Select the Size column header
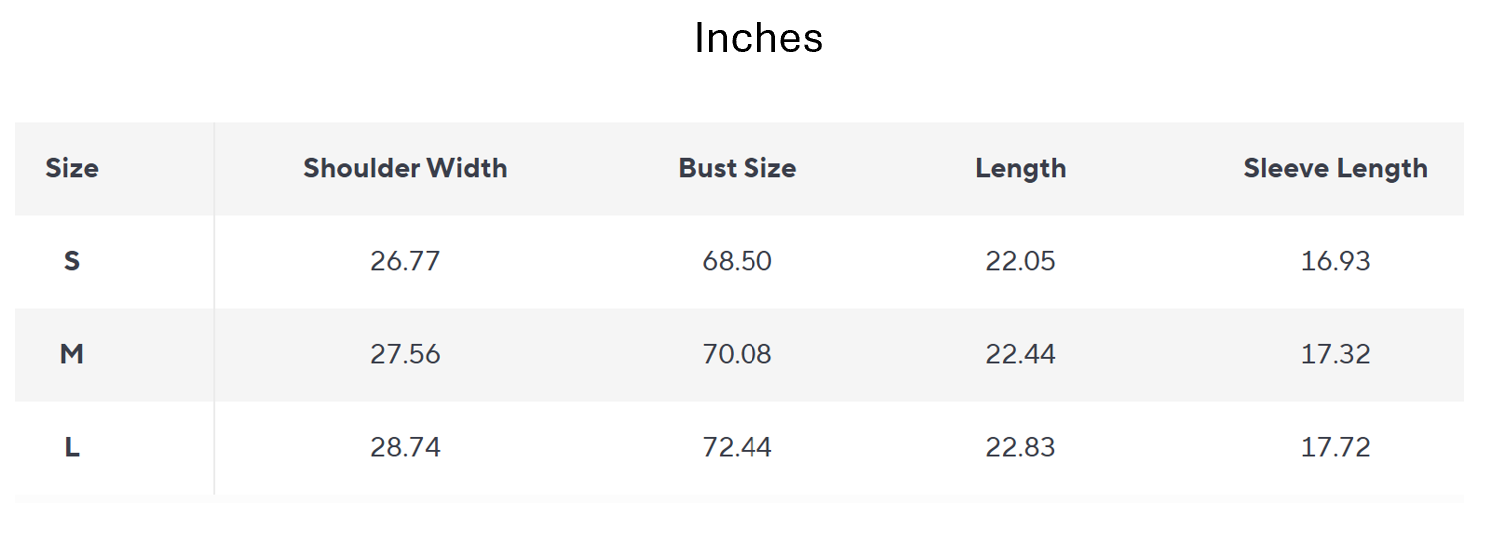This screenshot has width=1510, height=540. (x=72, y=168)
